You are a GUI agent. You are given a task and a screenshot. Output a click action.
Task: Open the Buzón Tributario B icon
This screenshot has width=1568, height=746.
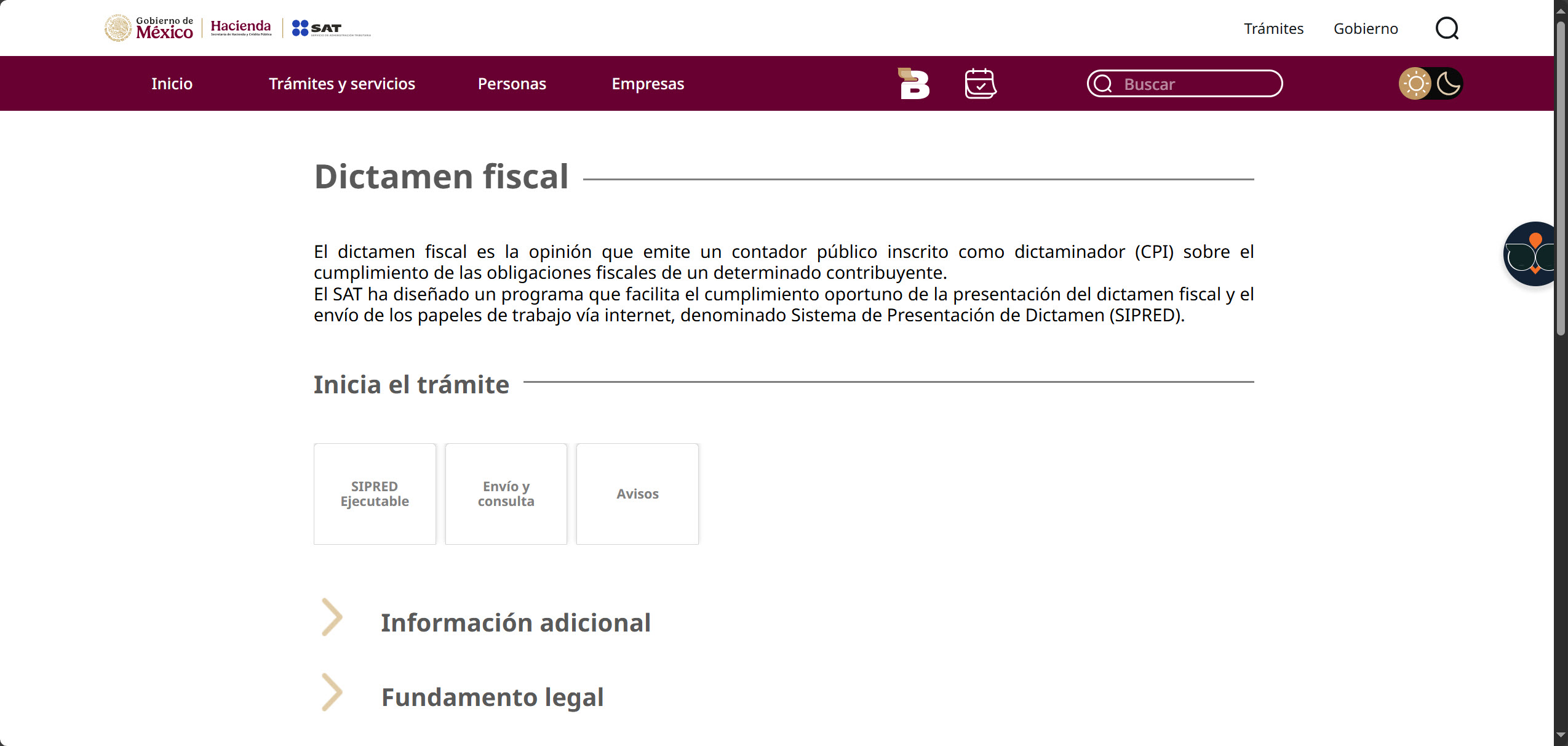click(x=914, y=84)
